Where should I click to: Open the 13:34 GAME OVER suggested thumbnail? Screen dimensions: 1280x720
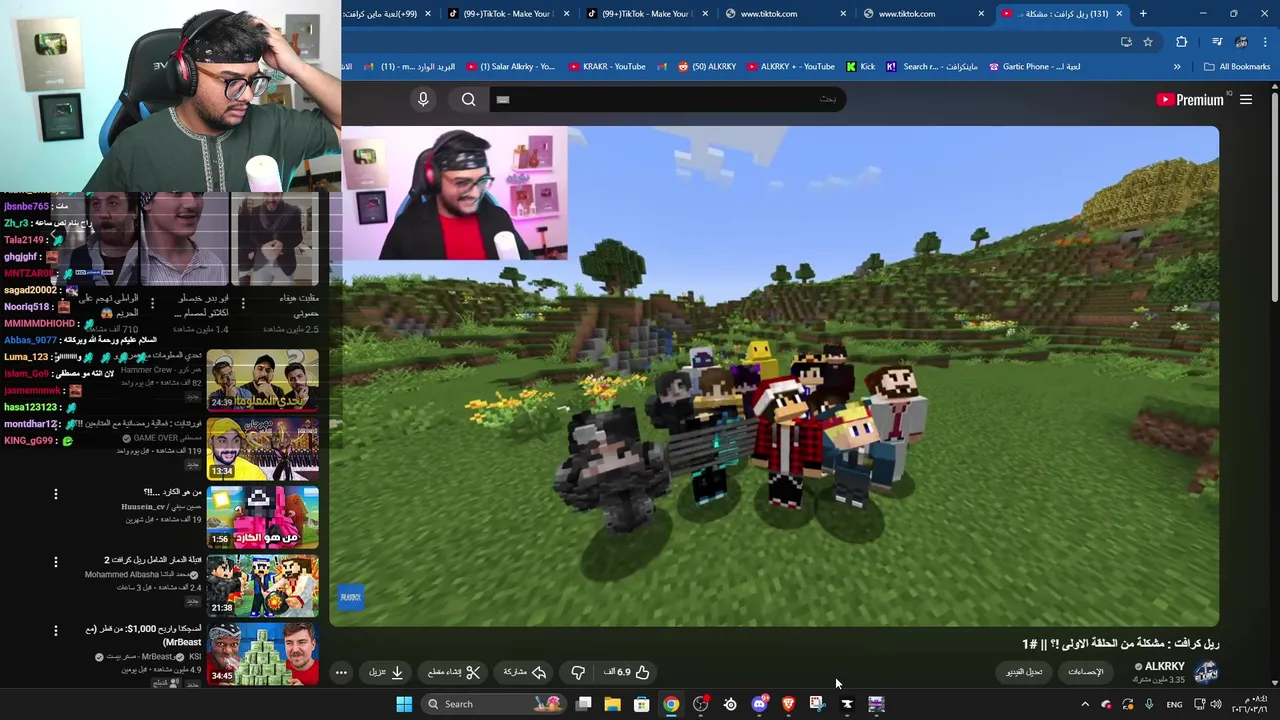pos(263,449)
